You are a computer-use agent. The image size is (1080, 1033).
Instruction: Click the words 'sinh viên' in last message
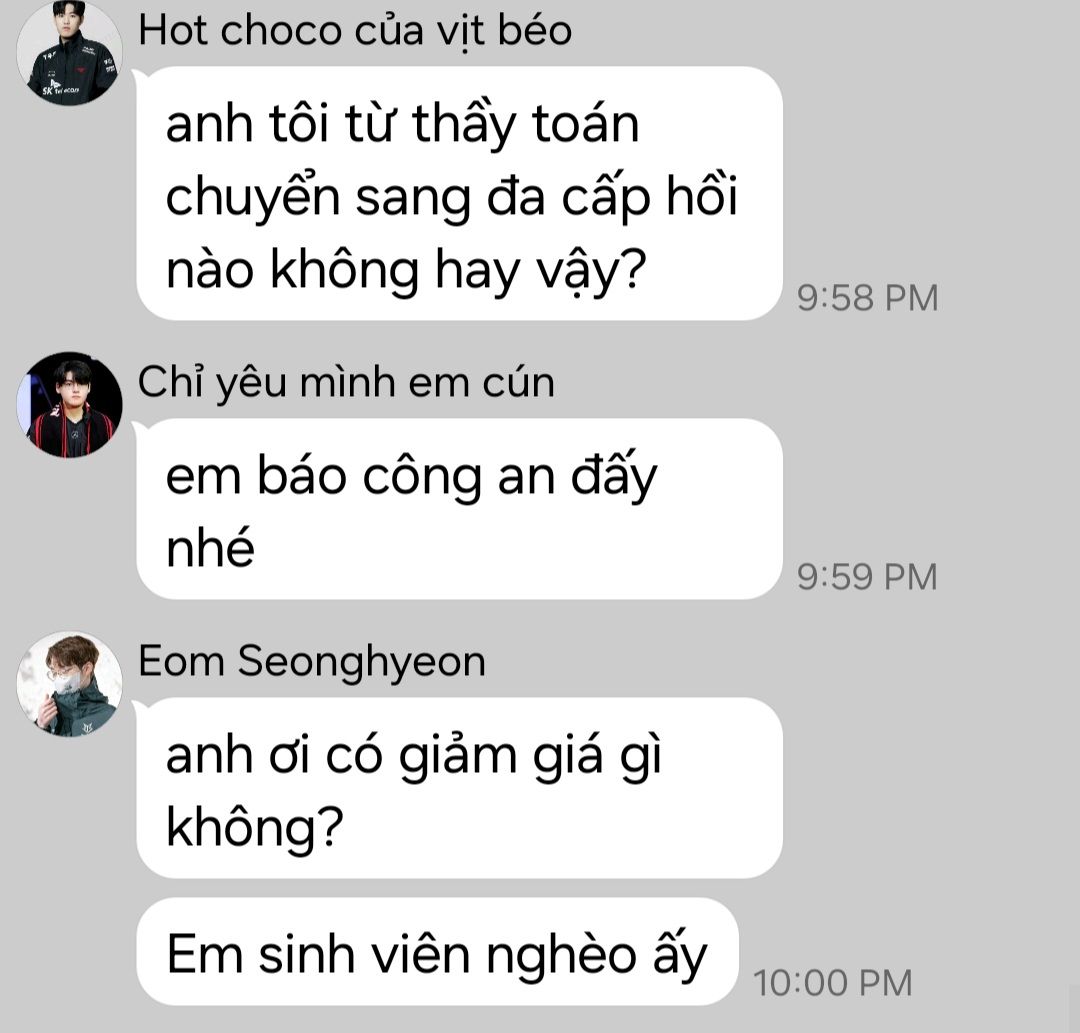(x=366, y=954)
